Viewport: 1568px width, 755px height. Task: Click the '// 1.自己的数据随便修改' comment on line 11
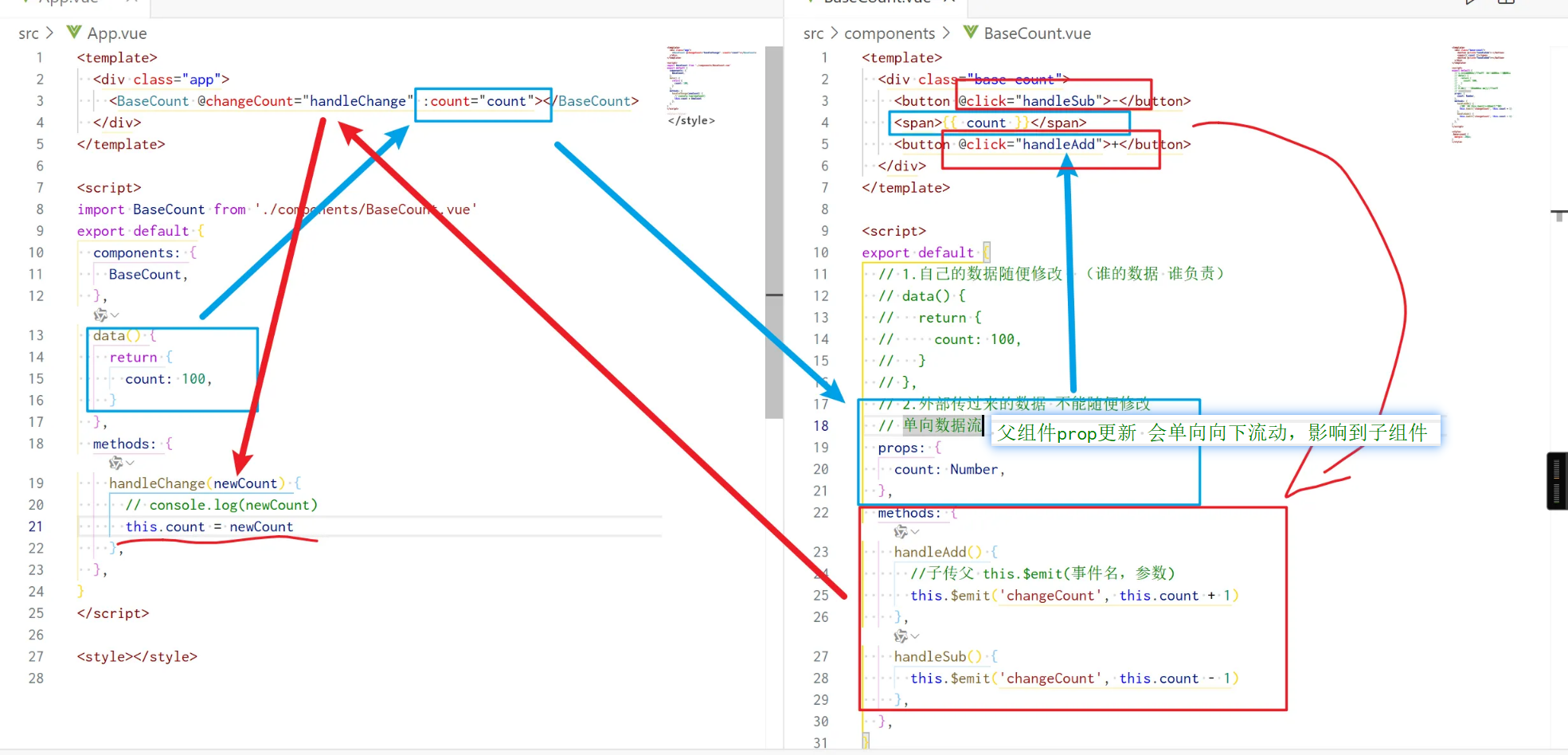[970, 274]
